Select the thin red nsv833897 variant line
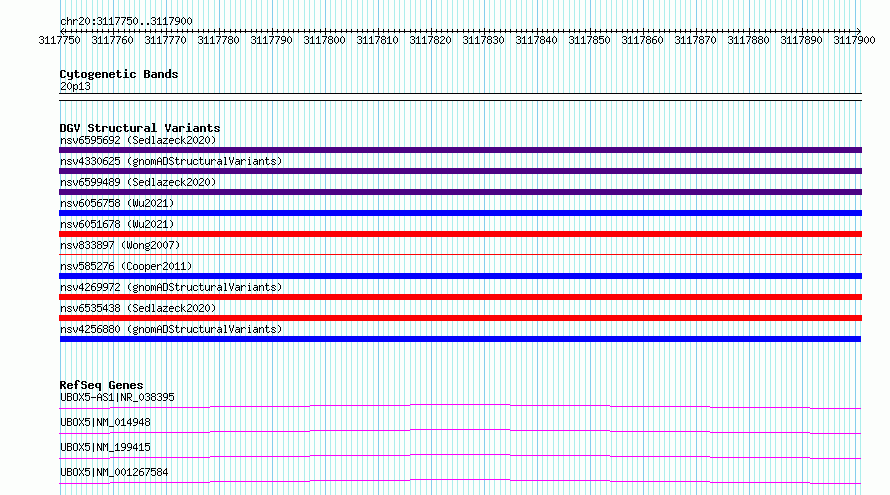The image size is (890, 495). [x=460, y=255]
